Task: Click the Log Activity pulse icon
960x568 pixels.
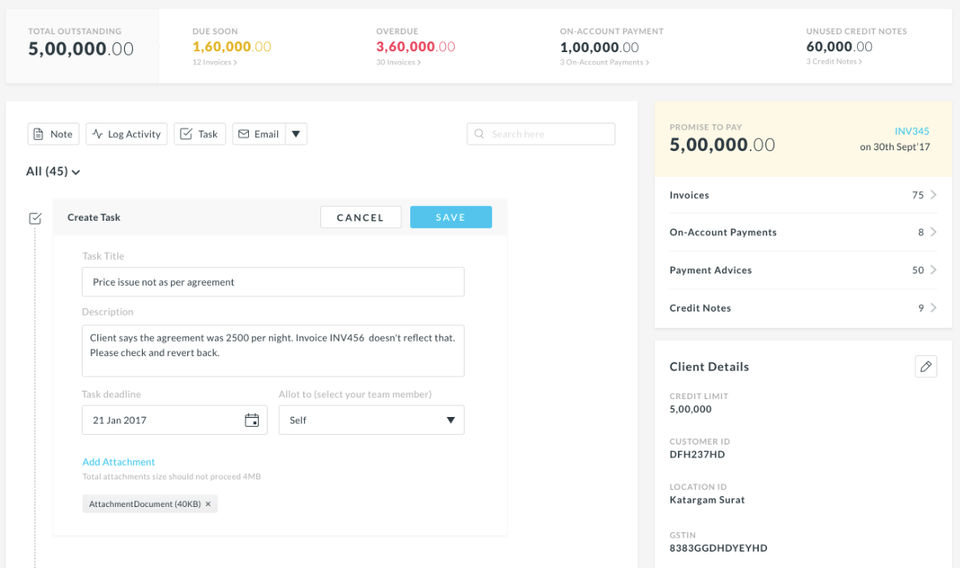Action: (97, 134)
